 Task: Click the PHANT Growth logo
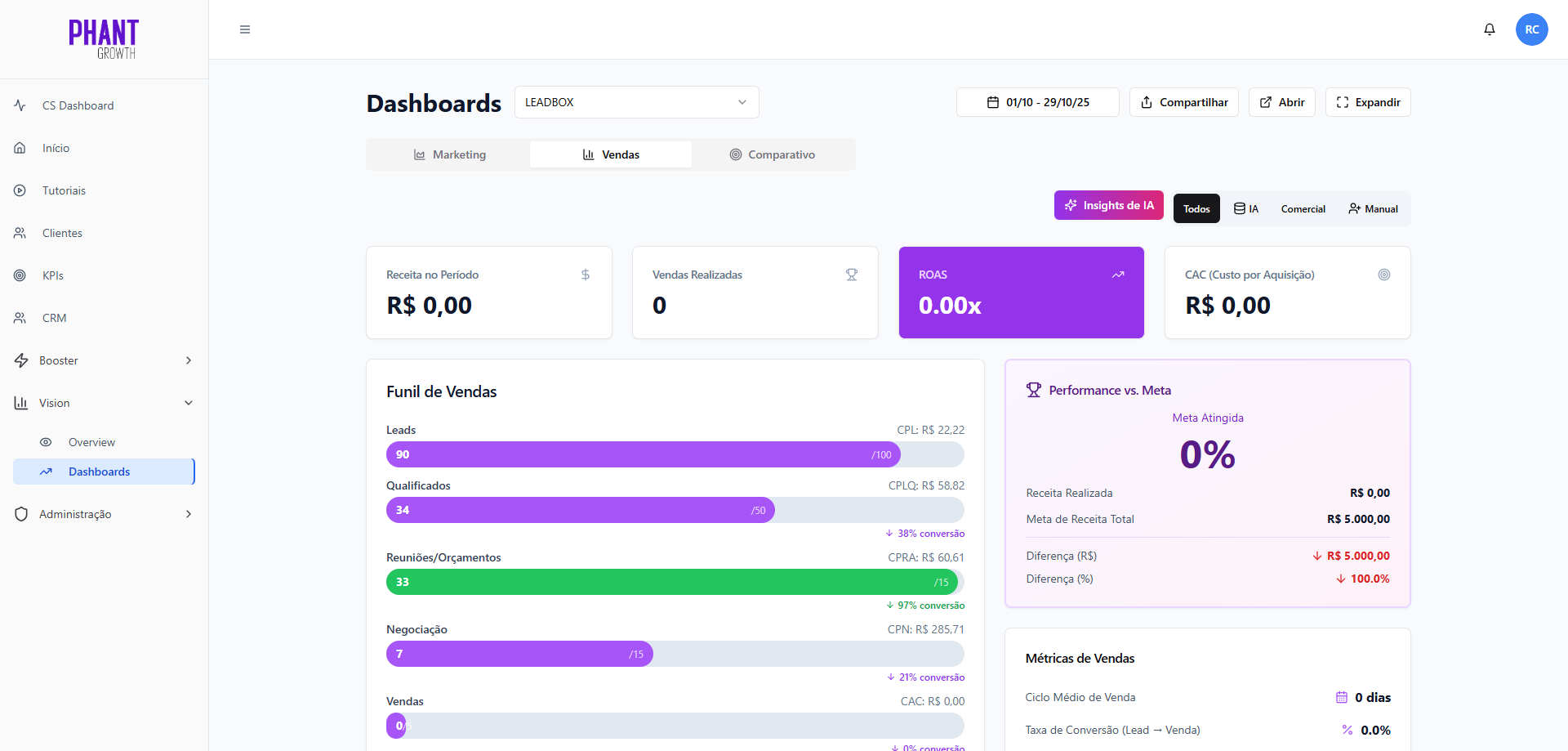point(104,39)
